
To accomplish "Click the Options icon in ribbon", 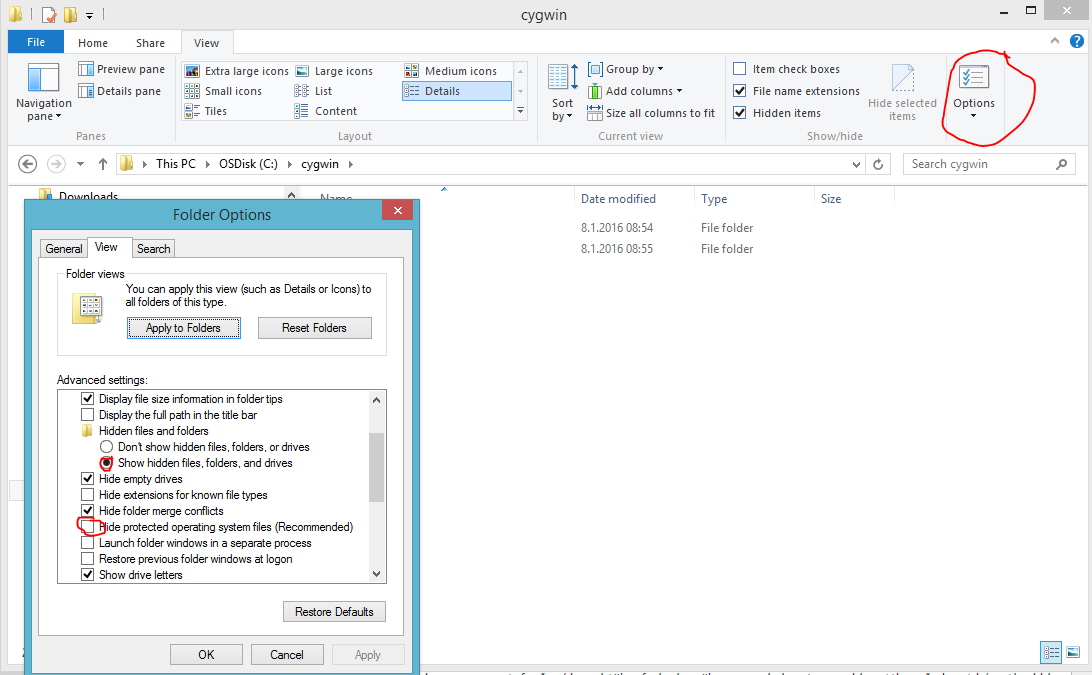I will pyautogui.click(x=973, y=78).
